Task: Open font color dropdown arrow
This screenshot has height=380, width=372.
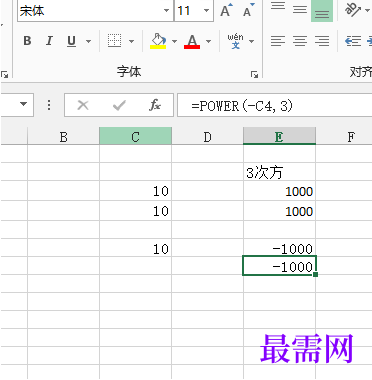Action: (x=208, y=41)
